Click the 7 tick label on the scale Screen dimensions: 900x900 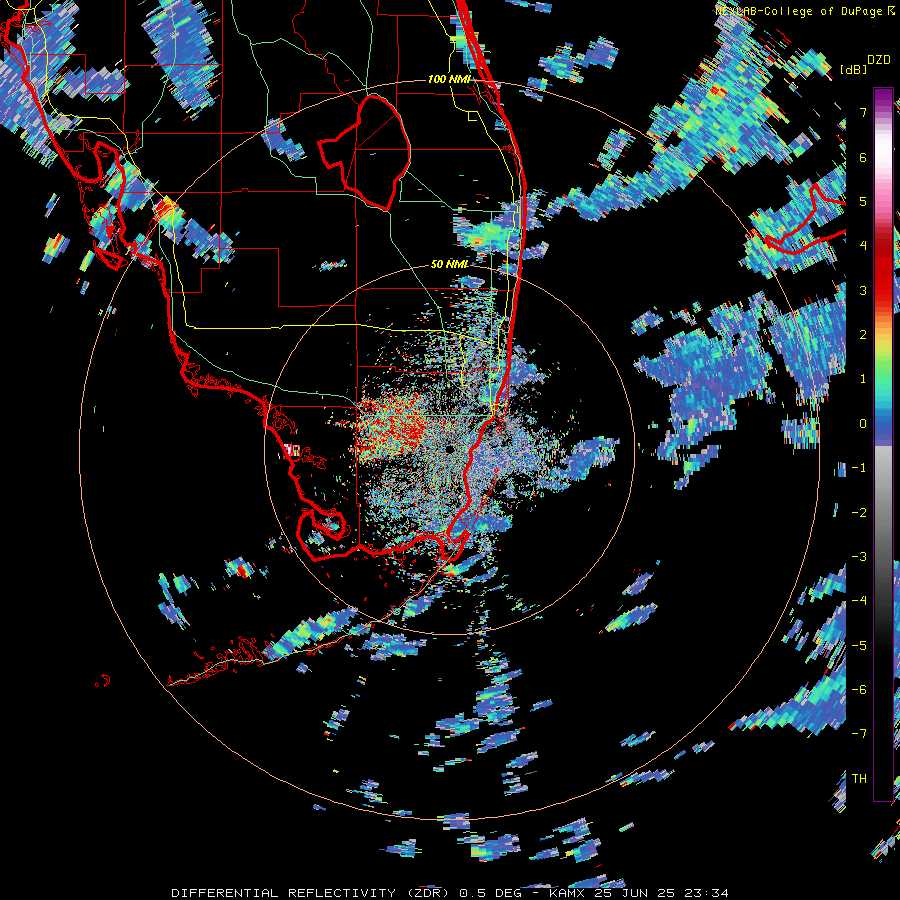click(x=863, y=112)
